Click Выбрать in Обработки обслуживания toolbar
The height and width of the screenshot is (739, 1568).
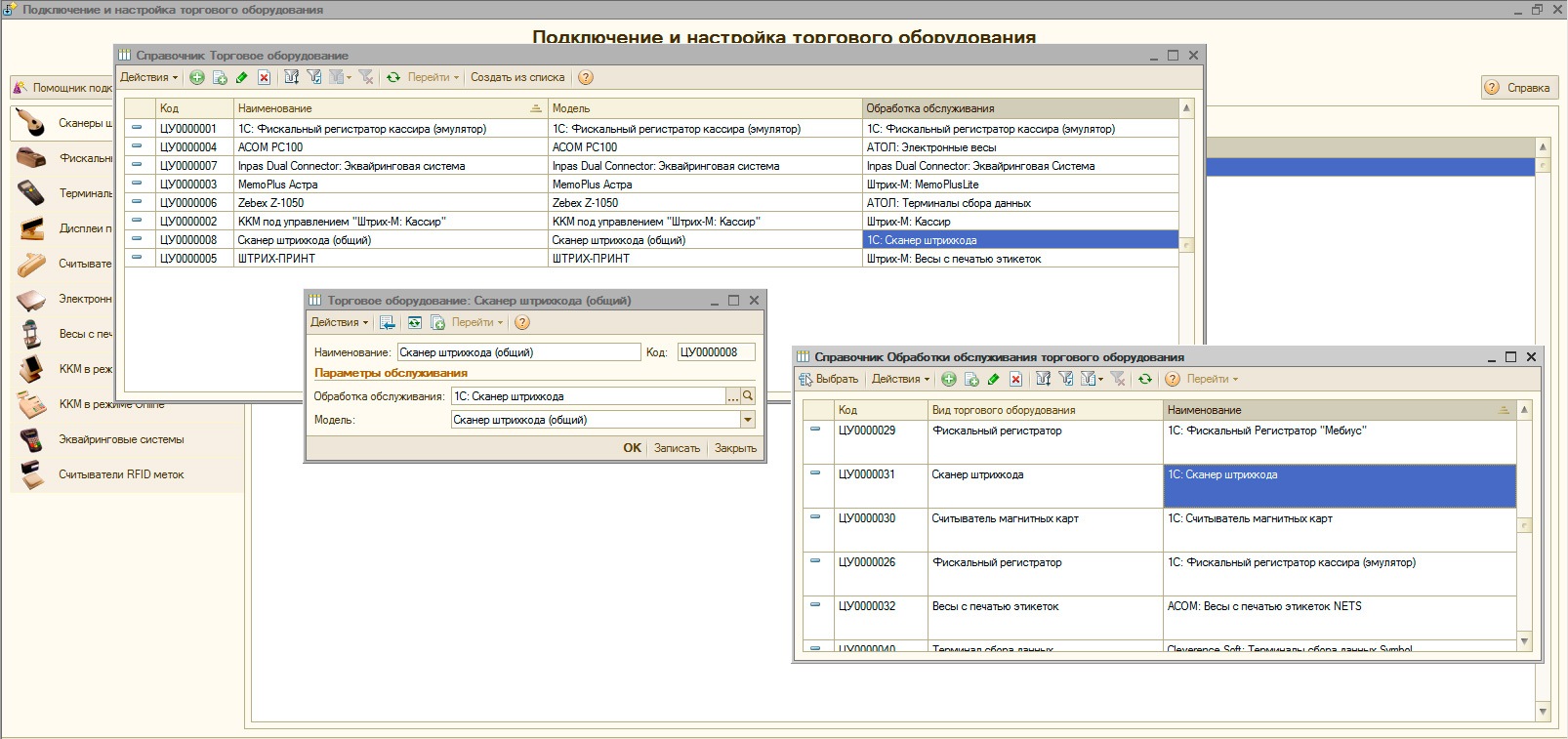pos(829,379)
